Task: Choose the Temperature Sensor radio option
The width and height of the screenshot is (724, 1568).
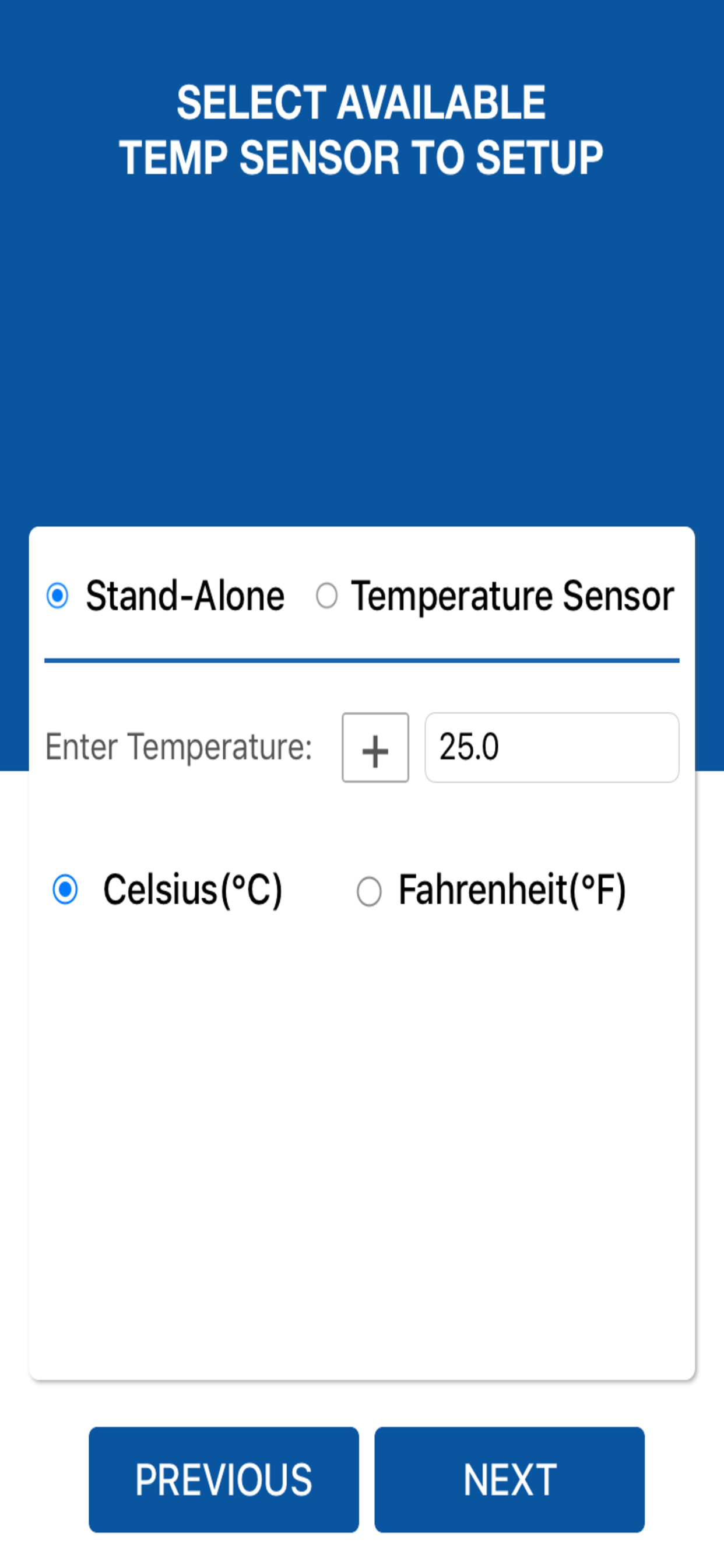Action: tap(326, 596)
